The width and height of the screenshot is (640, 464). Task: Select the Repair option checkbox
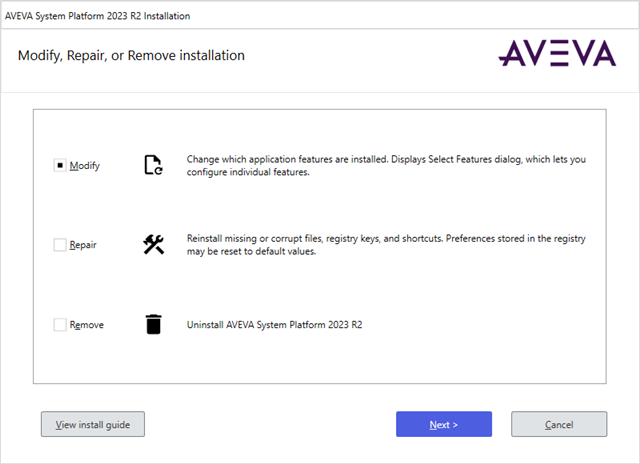60,245
